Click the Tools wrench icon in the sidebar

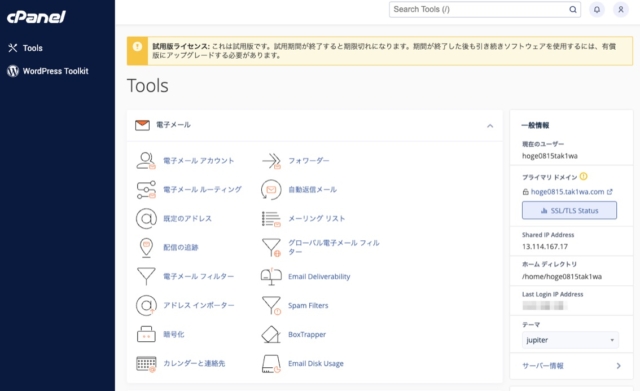point(13,48)
